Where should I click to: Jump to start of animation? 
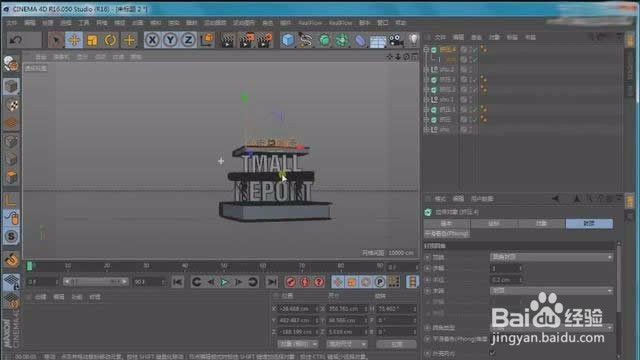178,282
